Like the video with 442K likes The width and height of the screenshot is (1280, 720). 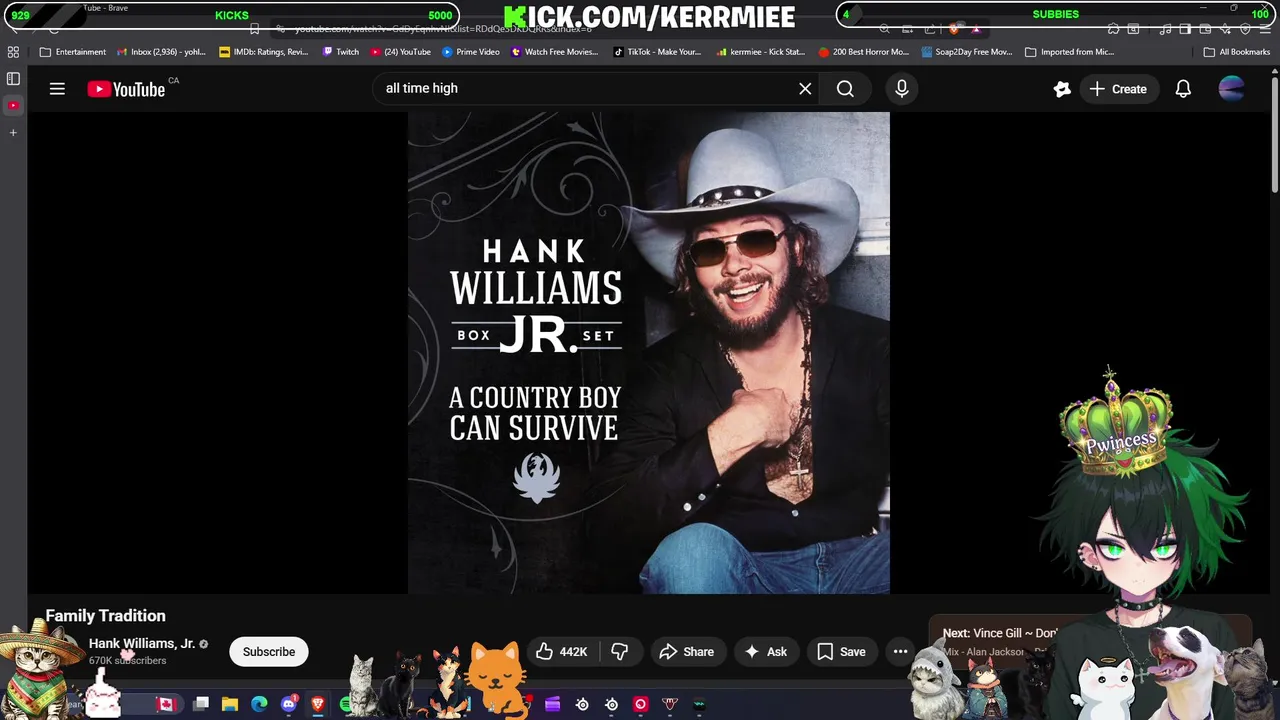pos(561,652)
